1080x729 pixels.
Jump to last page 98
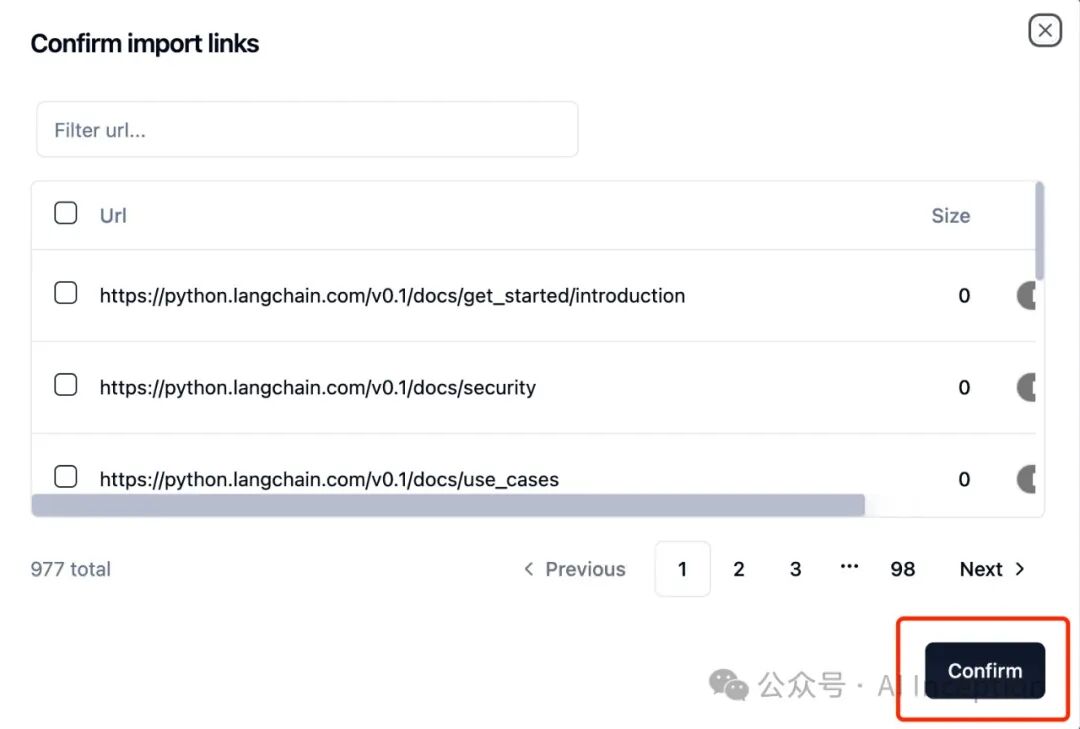click(903, 569)
